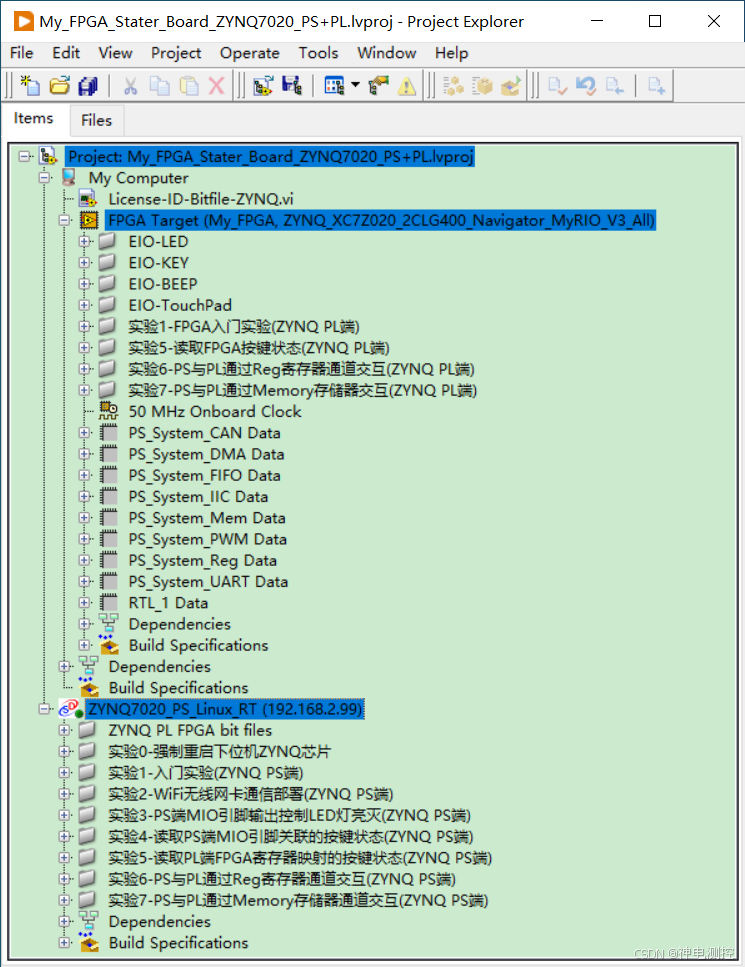
Task: Click the Project Properties toolbar icon
Action: (x=379, y=85)
